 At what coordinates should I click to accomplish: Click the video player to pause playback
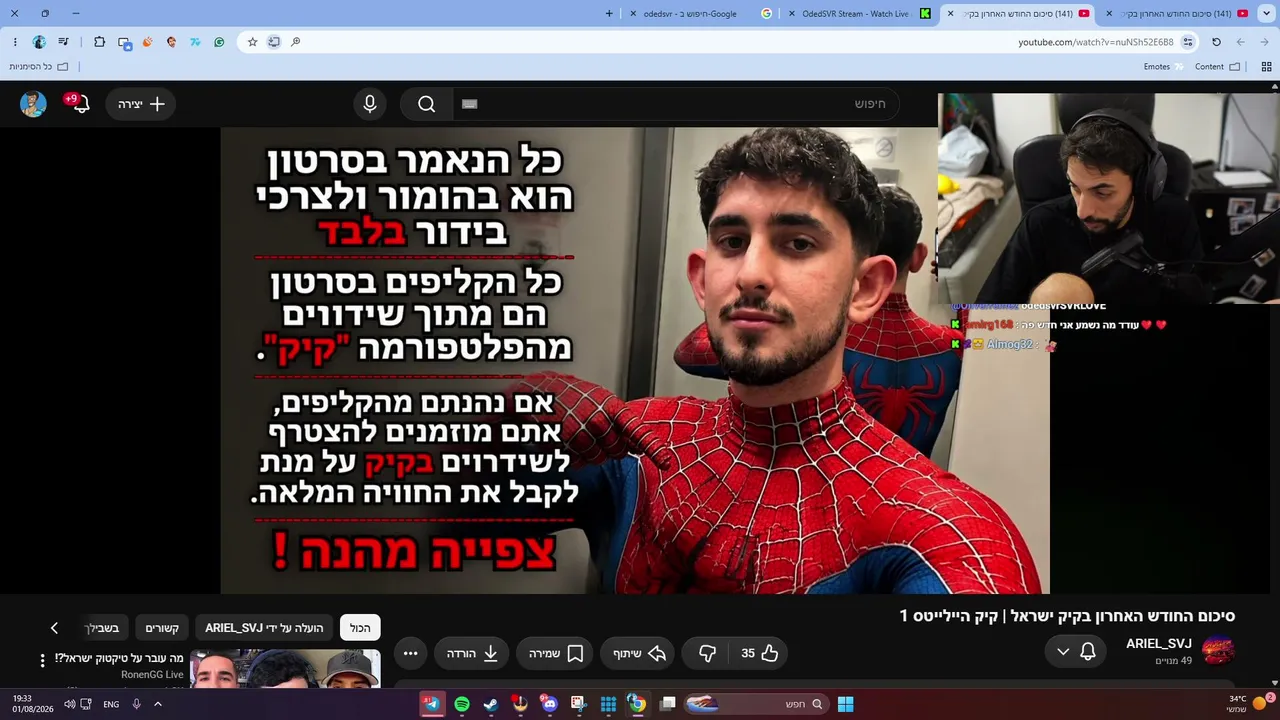tap(635, 360)
